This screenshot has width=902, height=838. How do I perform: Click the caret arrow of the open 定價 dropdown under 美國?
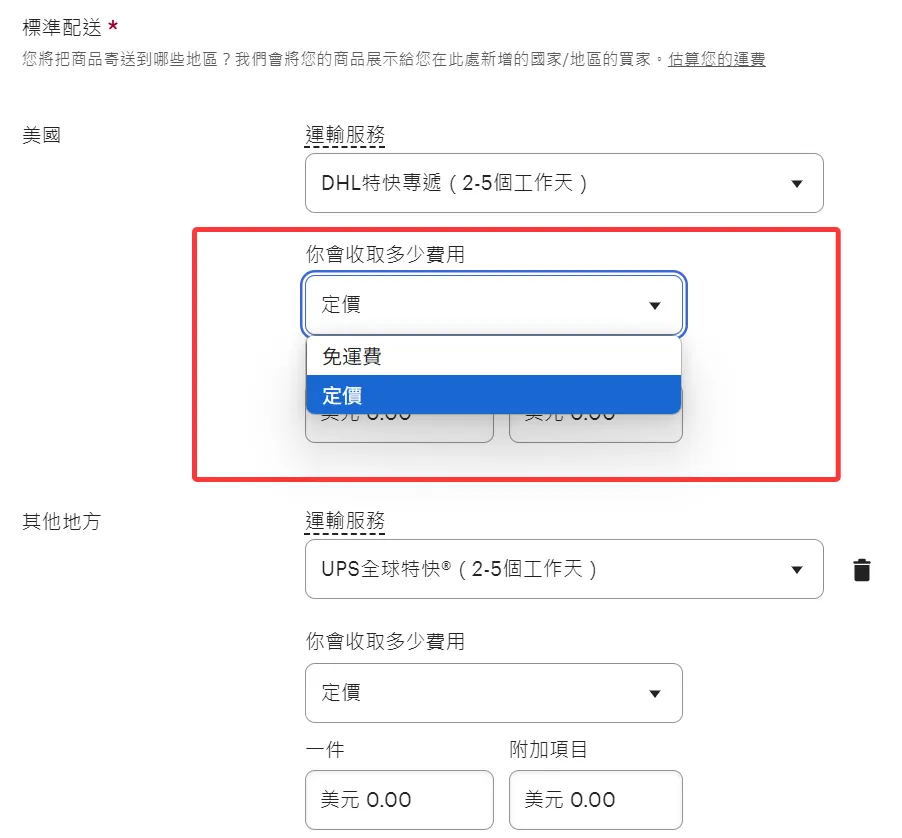(x=655, y=305)
